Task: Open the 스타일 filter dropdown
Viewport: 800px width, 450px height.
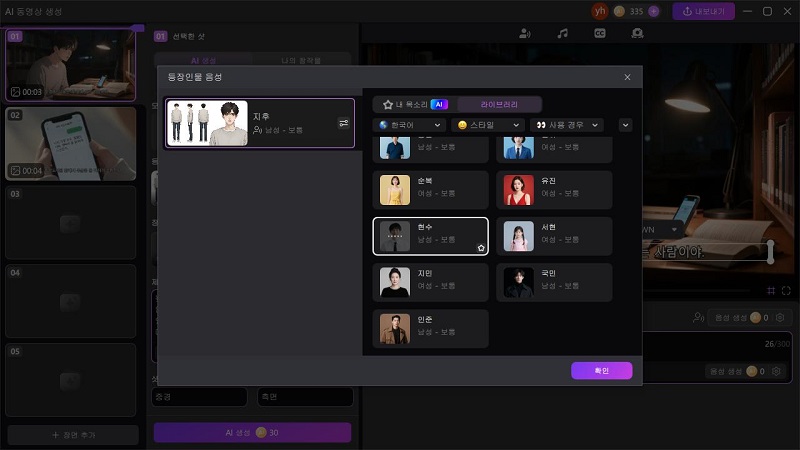Action: 488,125
